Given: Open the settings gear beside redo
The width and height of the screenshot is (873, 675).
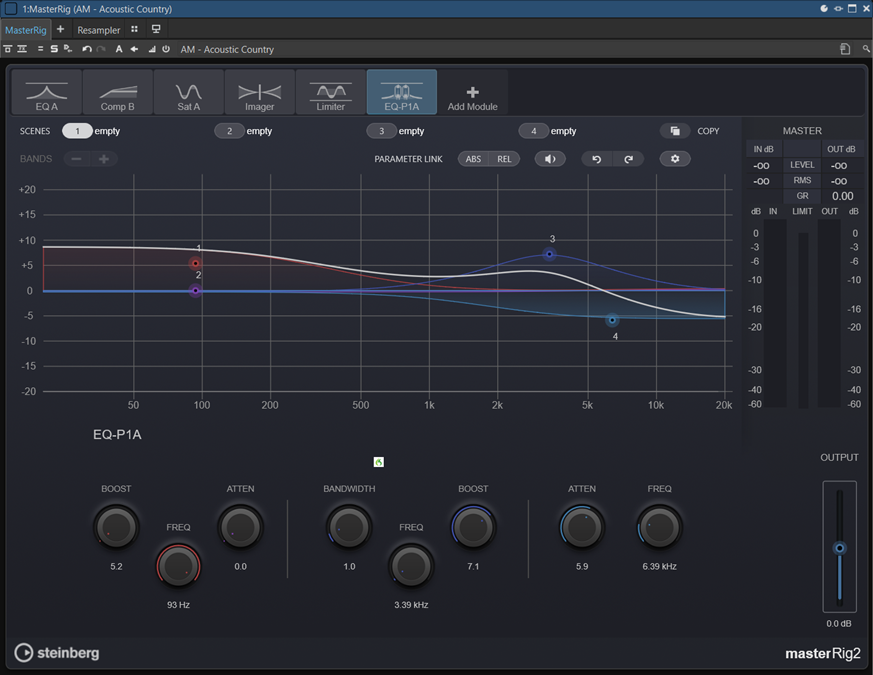Looking at the screenshot, I should click(x=675, y=159).
